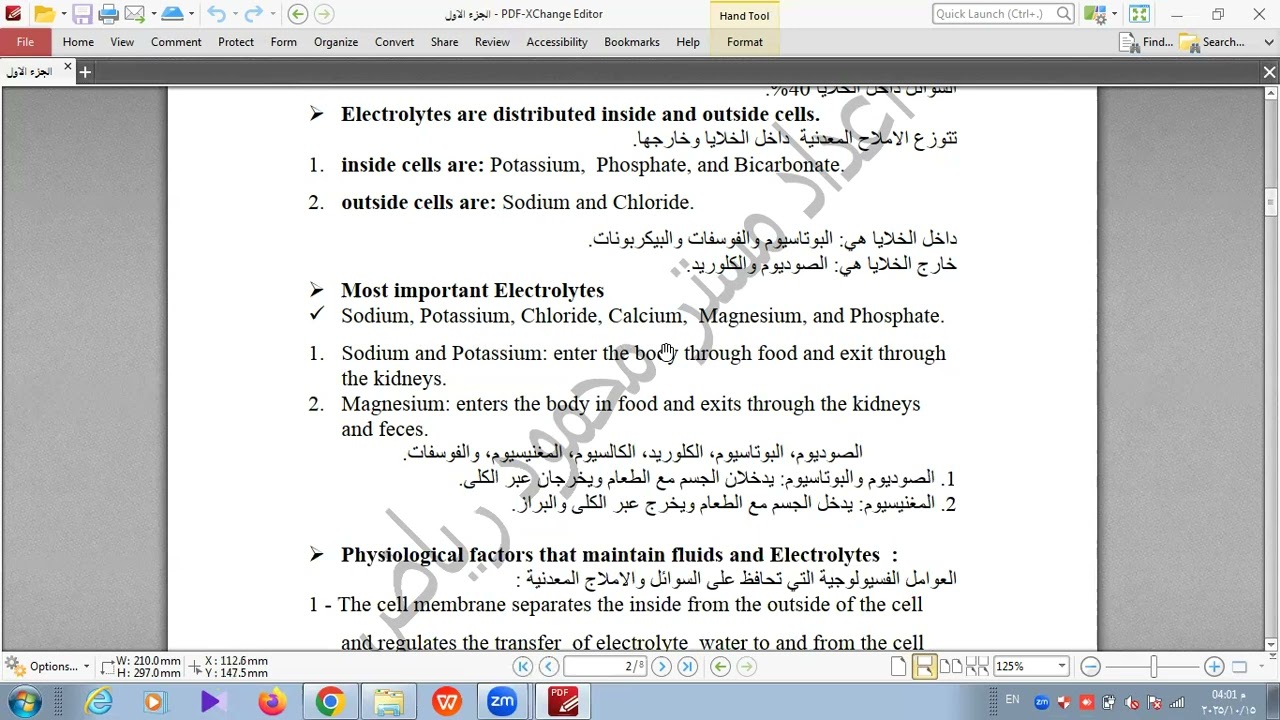Click the Open folder icon in quick toolbar
Viewport: 1280px width, 720px height.
pos(43,14)
